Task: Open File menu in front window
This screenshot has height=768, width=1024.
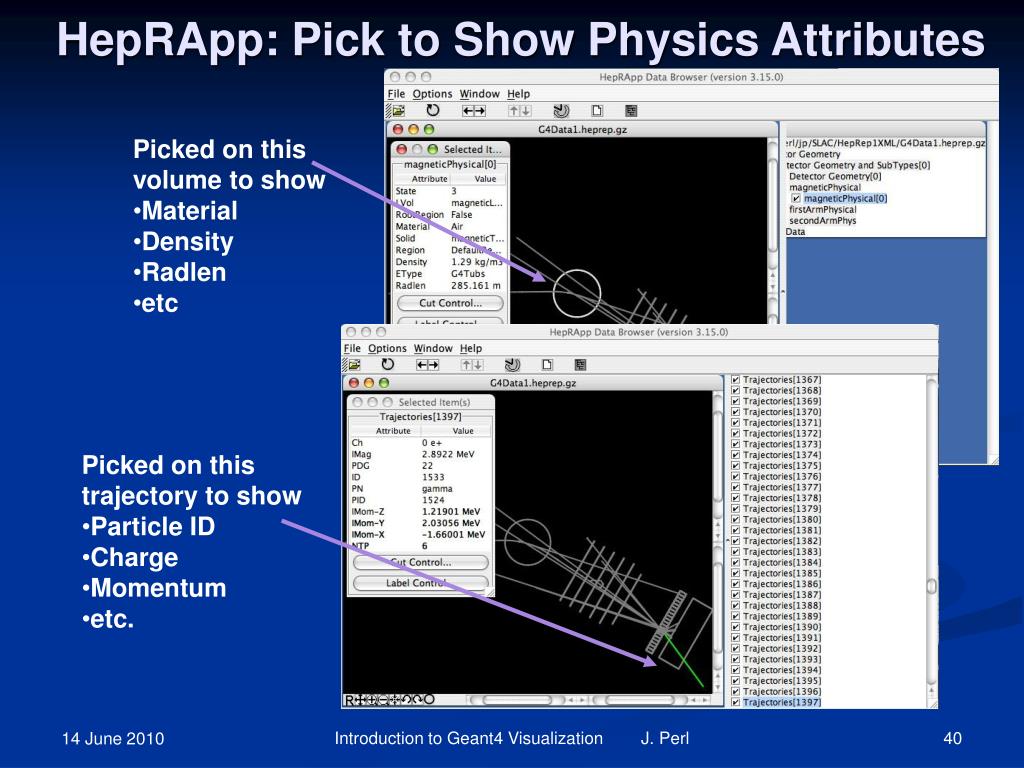Action: [352, 348]
